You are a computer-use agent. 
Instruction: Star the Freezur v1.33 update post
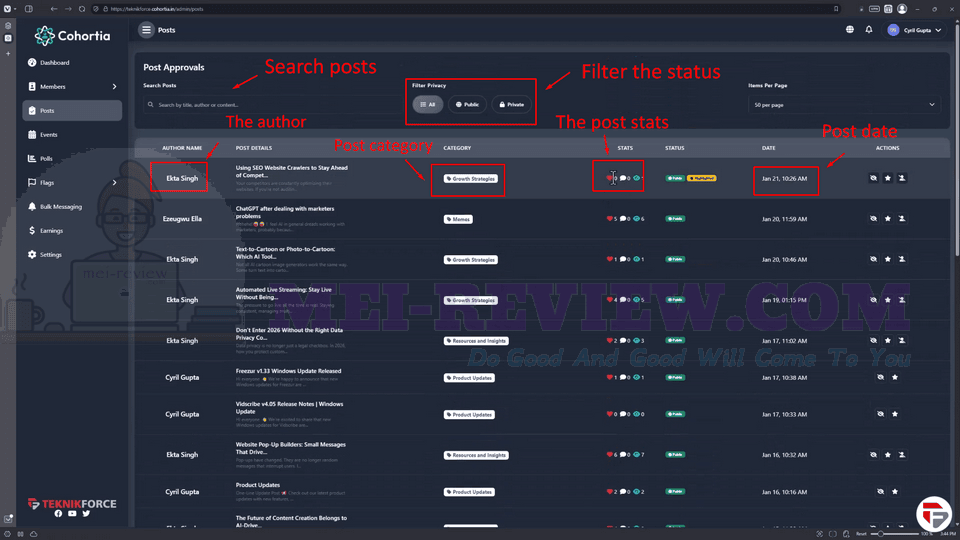pyautogui.click(x=895, y=377)
